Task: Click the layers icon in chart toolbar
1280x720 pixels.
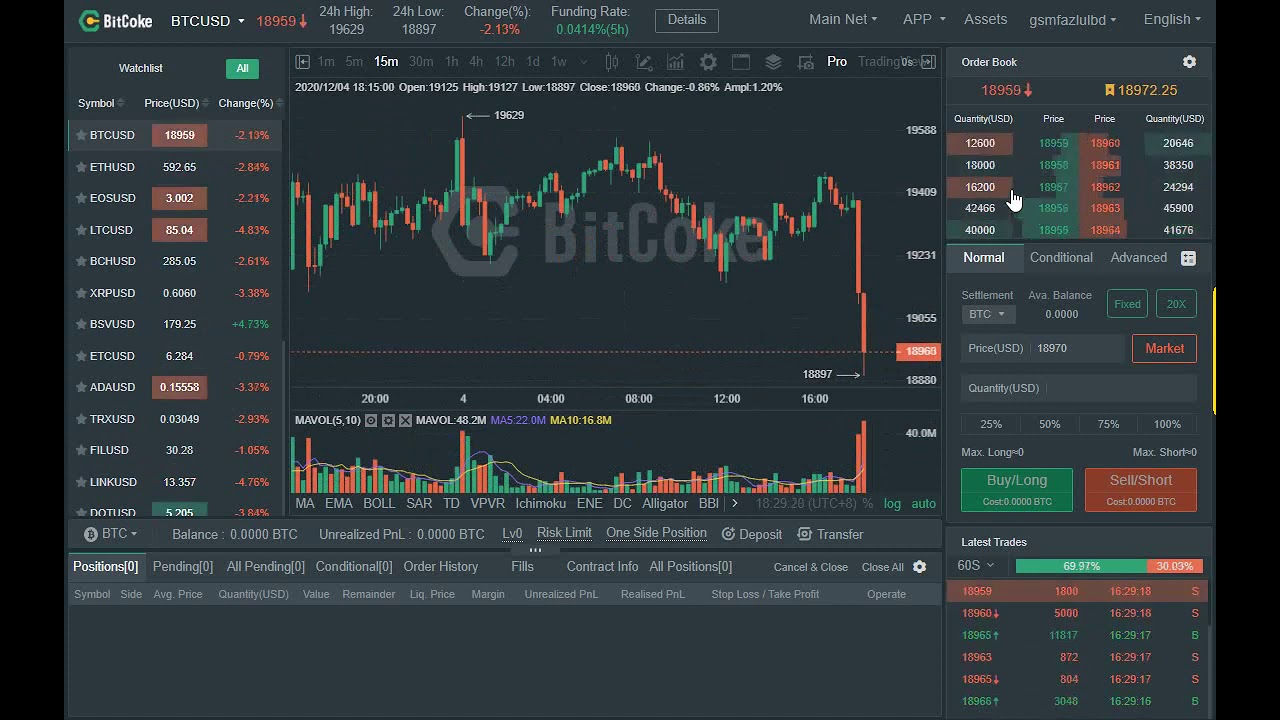Action: point(773,62)
